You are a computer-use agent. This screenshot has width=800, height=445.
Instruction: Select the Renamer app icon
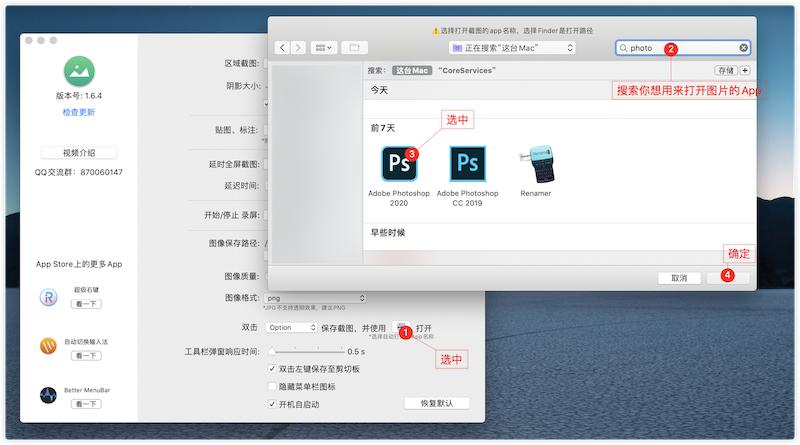tap(536, 164)
